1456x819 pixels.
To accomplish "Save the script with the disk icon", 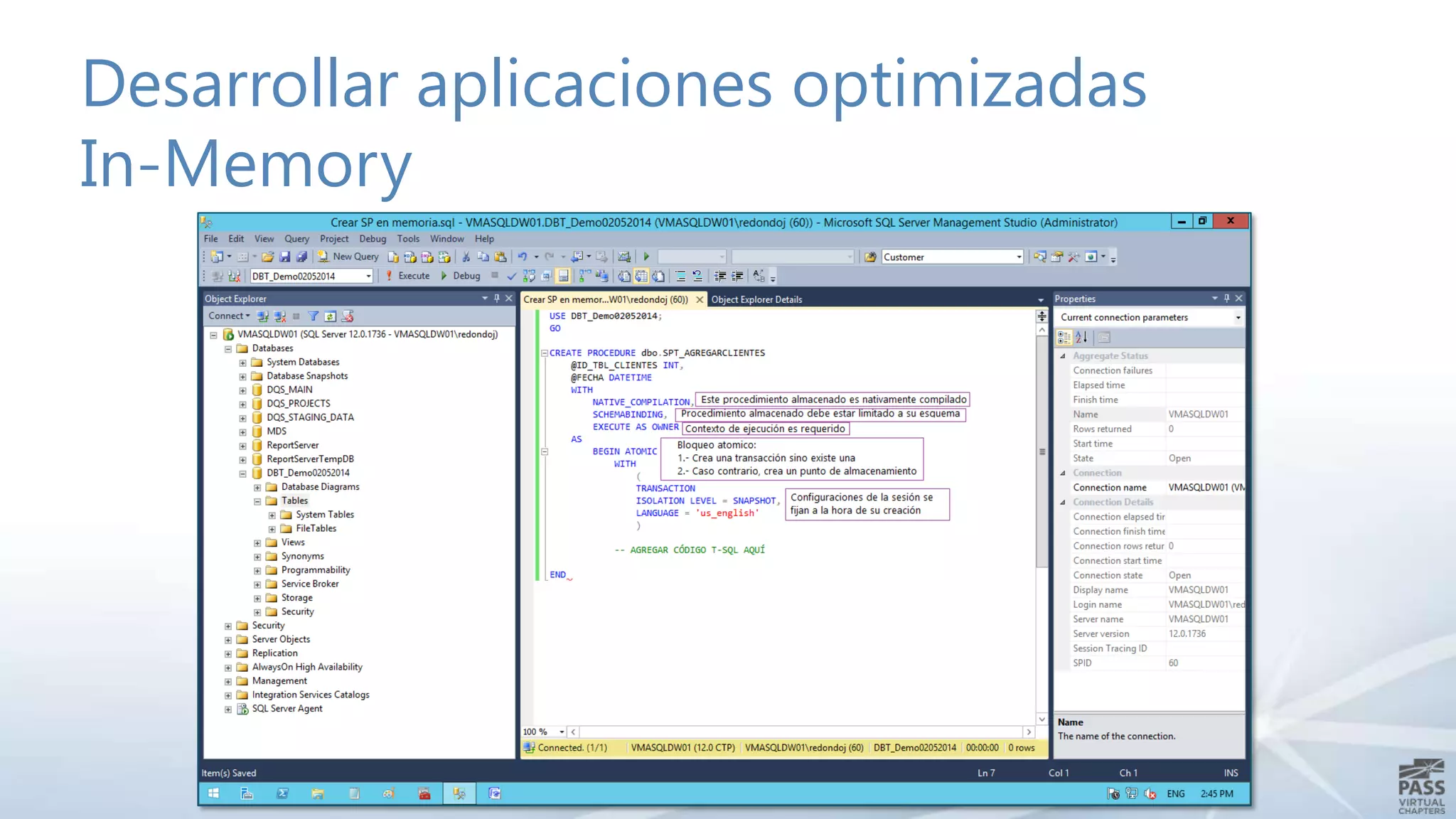I will [x=284, y=257].
